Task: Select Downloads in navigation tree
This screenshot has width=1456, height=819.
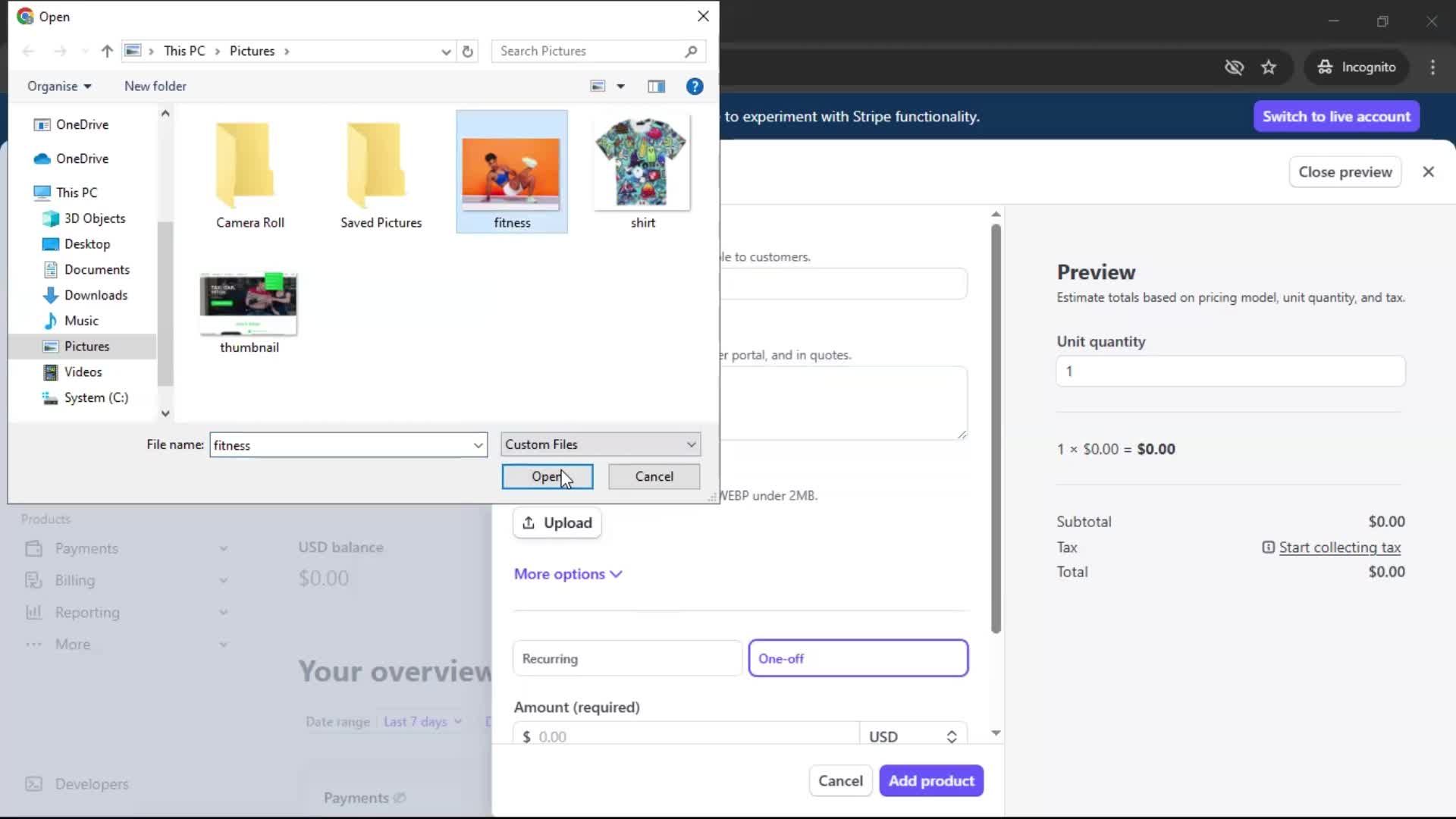Action: (96, 295)
